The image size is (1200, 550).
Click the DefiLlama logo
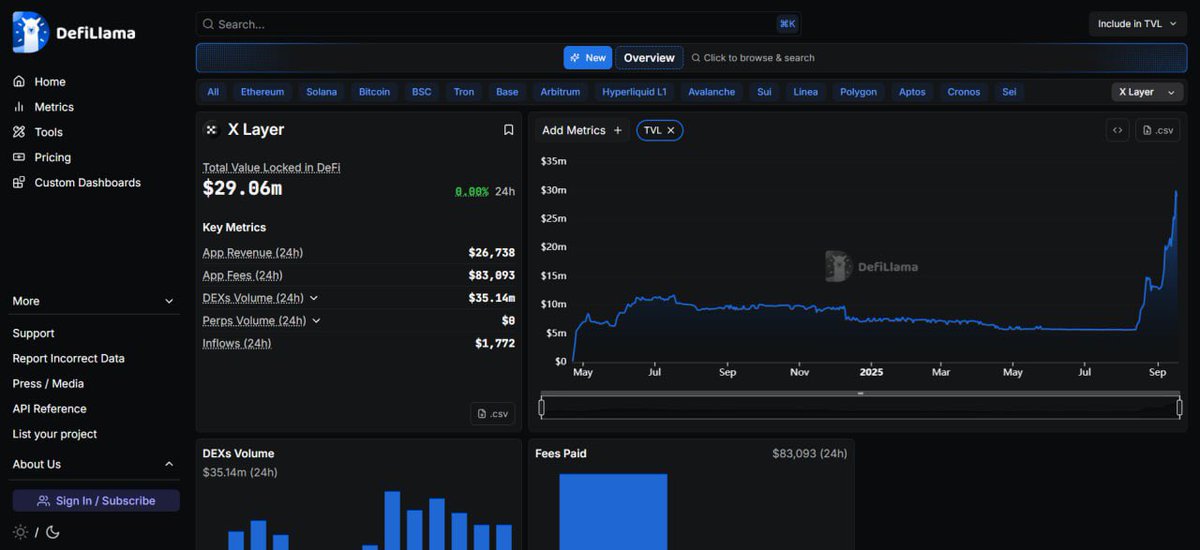[74, 32]
